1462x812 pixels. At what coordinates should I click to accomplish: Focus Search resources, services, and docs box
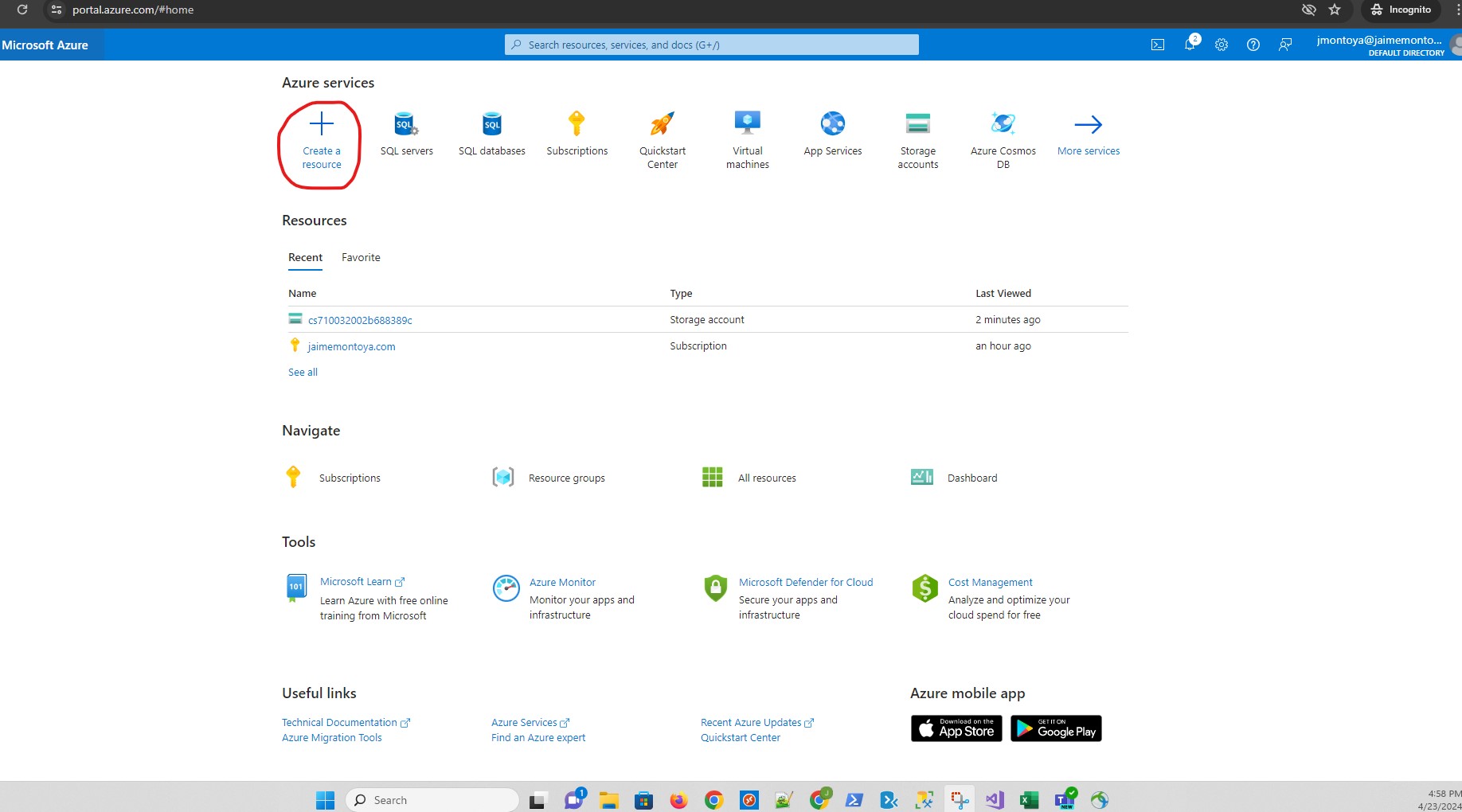(x=711, y=45)
